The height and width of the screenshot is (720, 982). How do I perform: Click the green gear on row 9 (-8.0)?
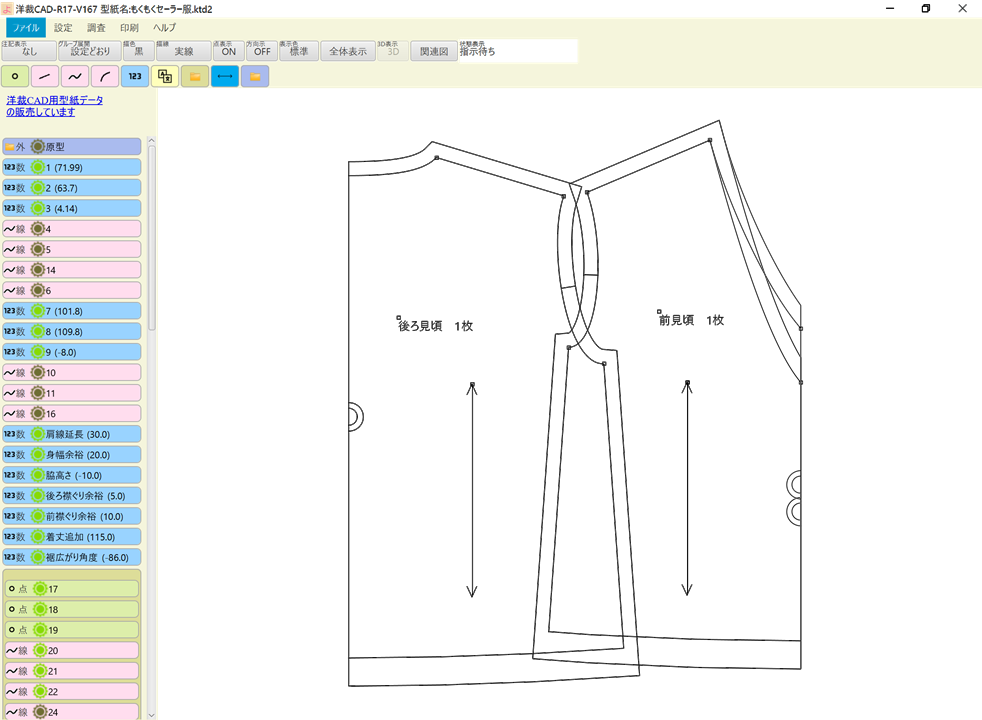click(38, 352)
